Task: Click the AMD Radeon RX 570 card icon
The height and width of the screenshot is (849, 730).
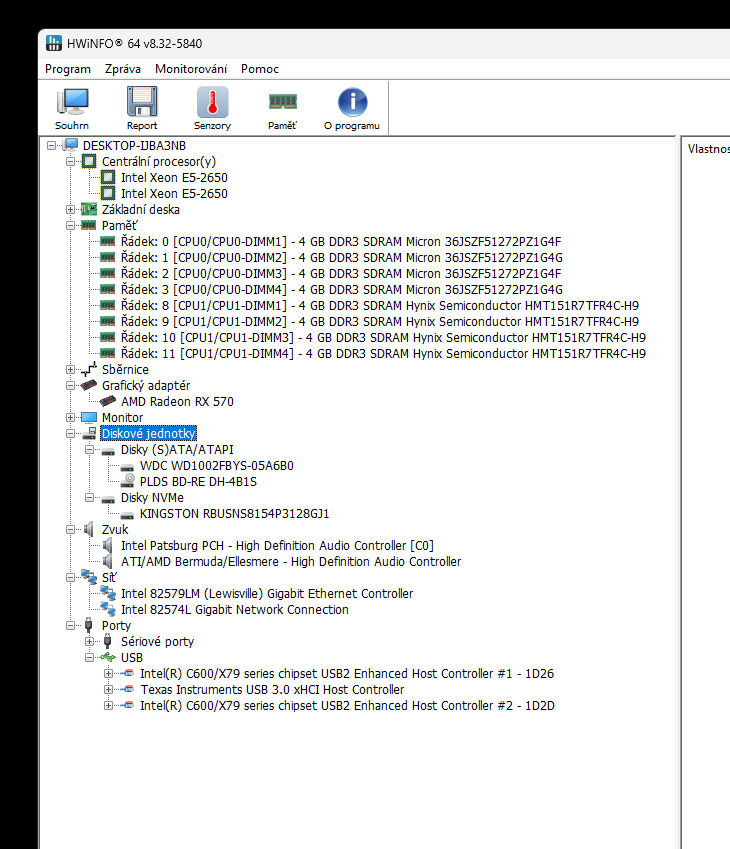Action: [108, 401]
